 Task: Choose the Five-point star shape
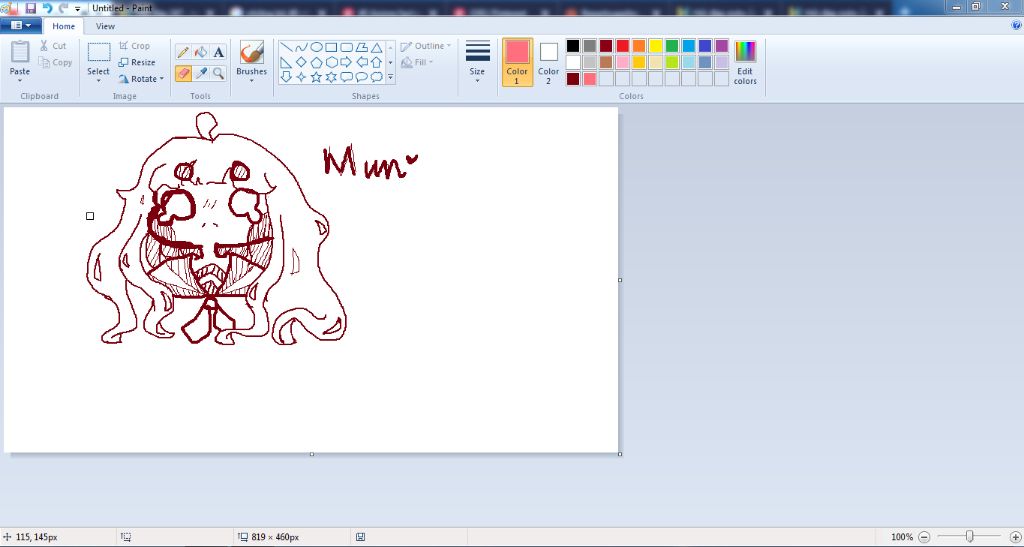(x=316, y=77)
